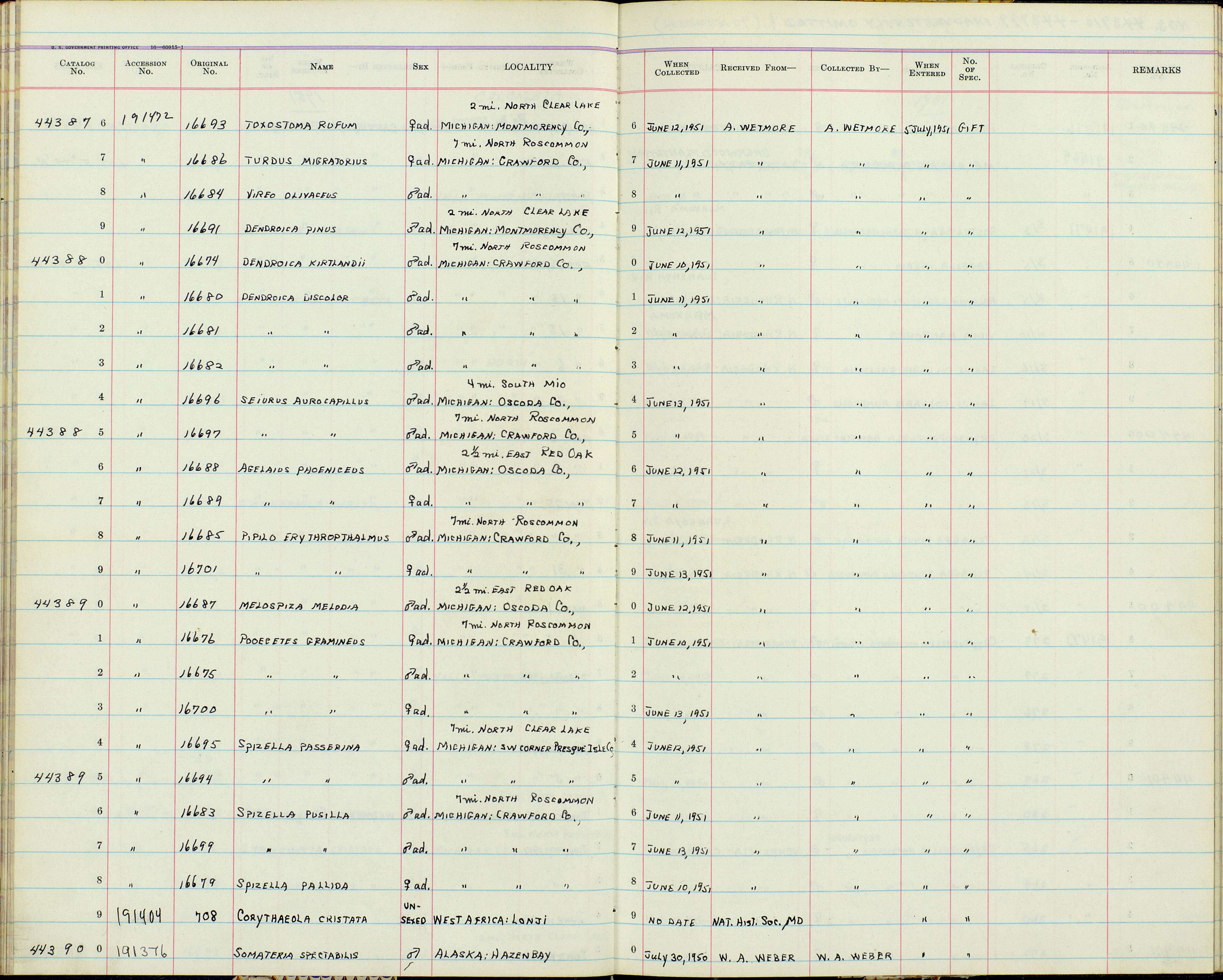Click the 'Gift' entry in first row

(971, 129)
